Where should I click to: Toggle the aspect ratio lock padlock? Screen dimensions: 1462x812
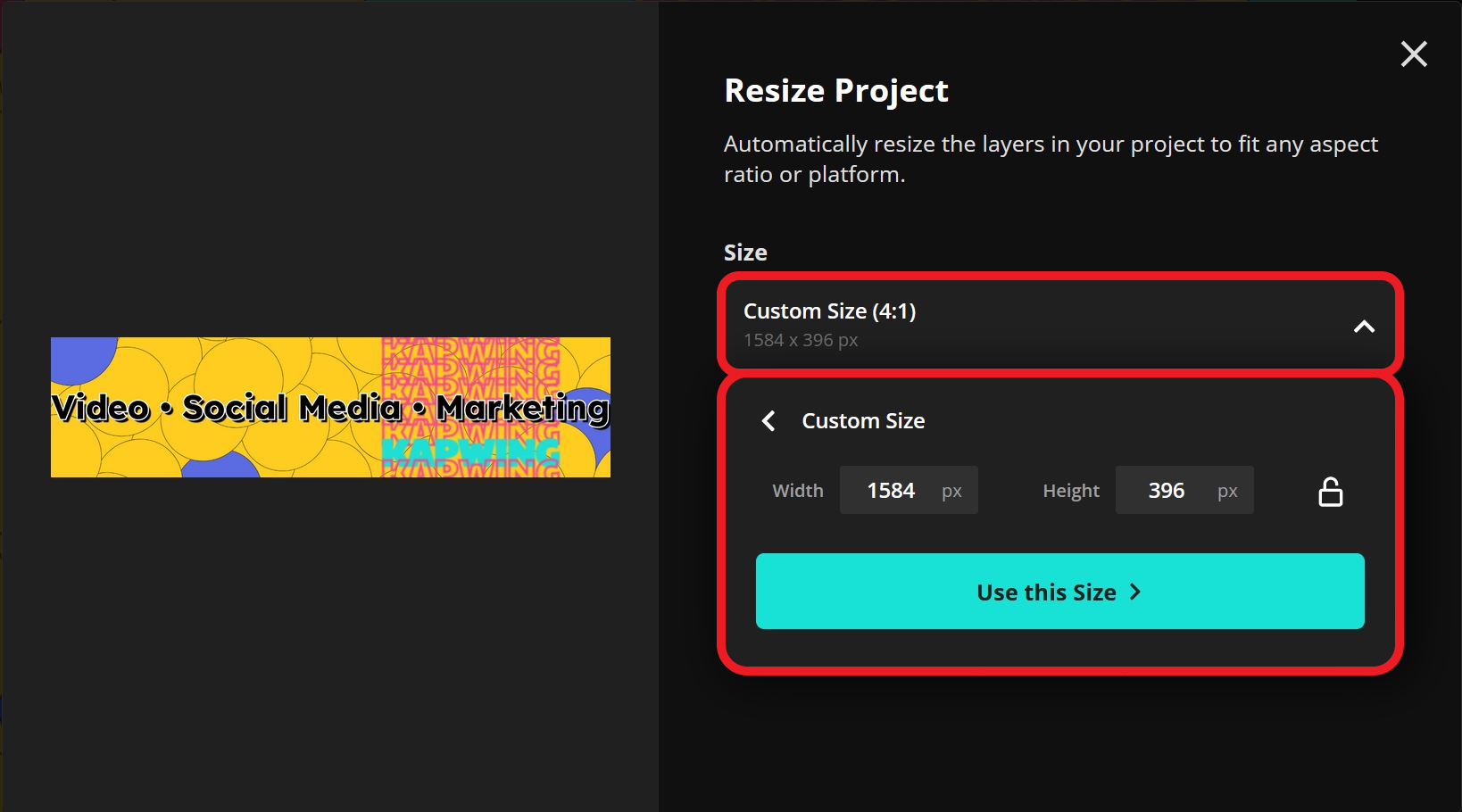[1330, 491]
